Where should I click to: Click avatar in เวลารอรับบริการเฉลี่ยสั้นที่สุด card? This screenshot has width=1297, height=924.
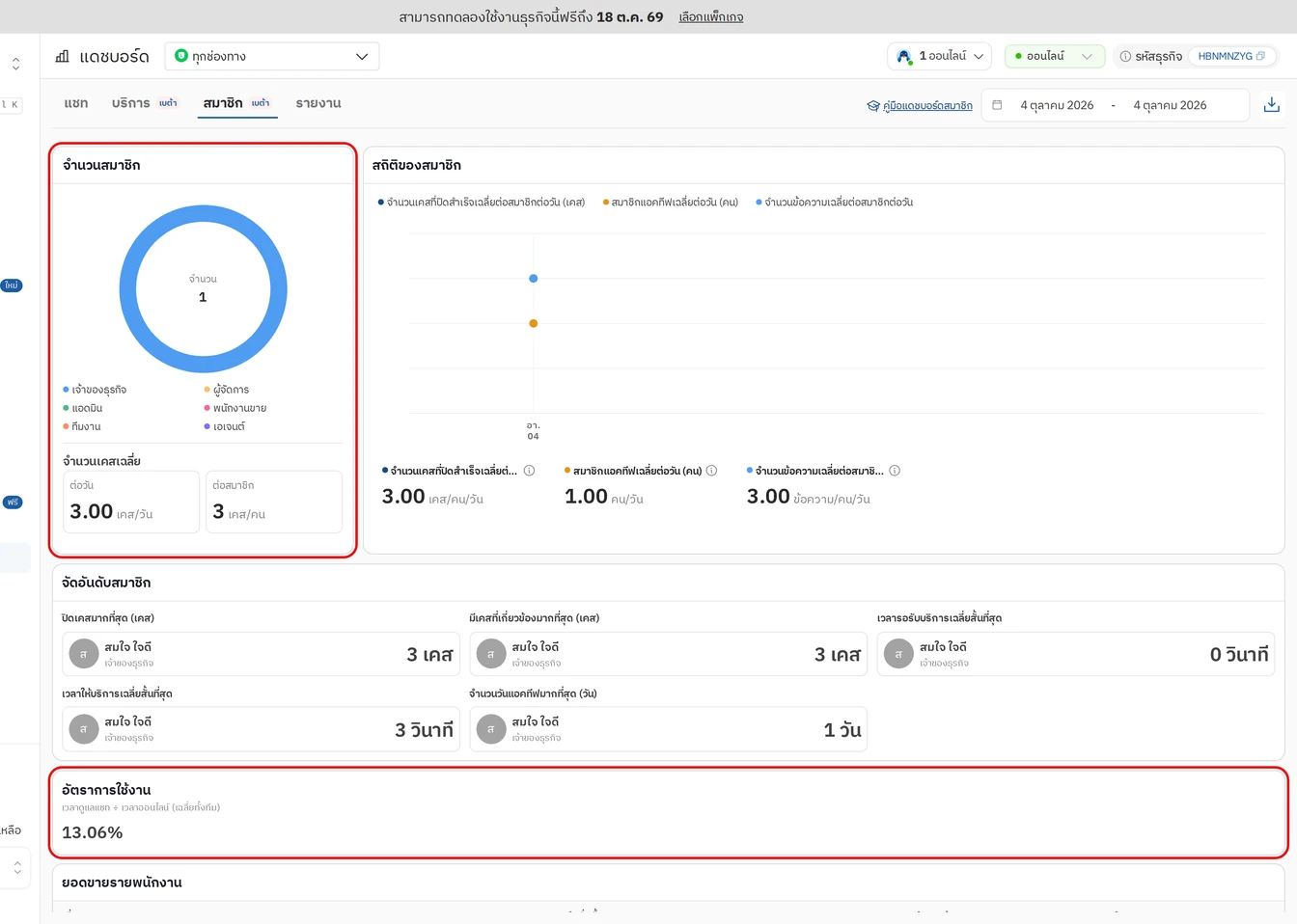pyautogui.click(x=898, y=654)
